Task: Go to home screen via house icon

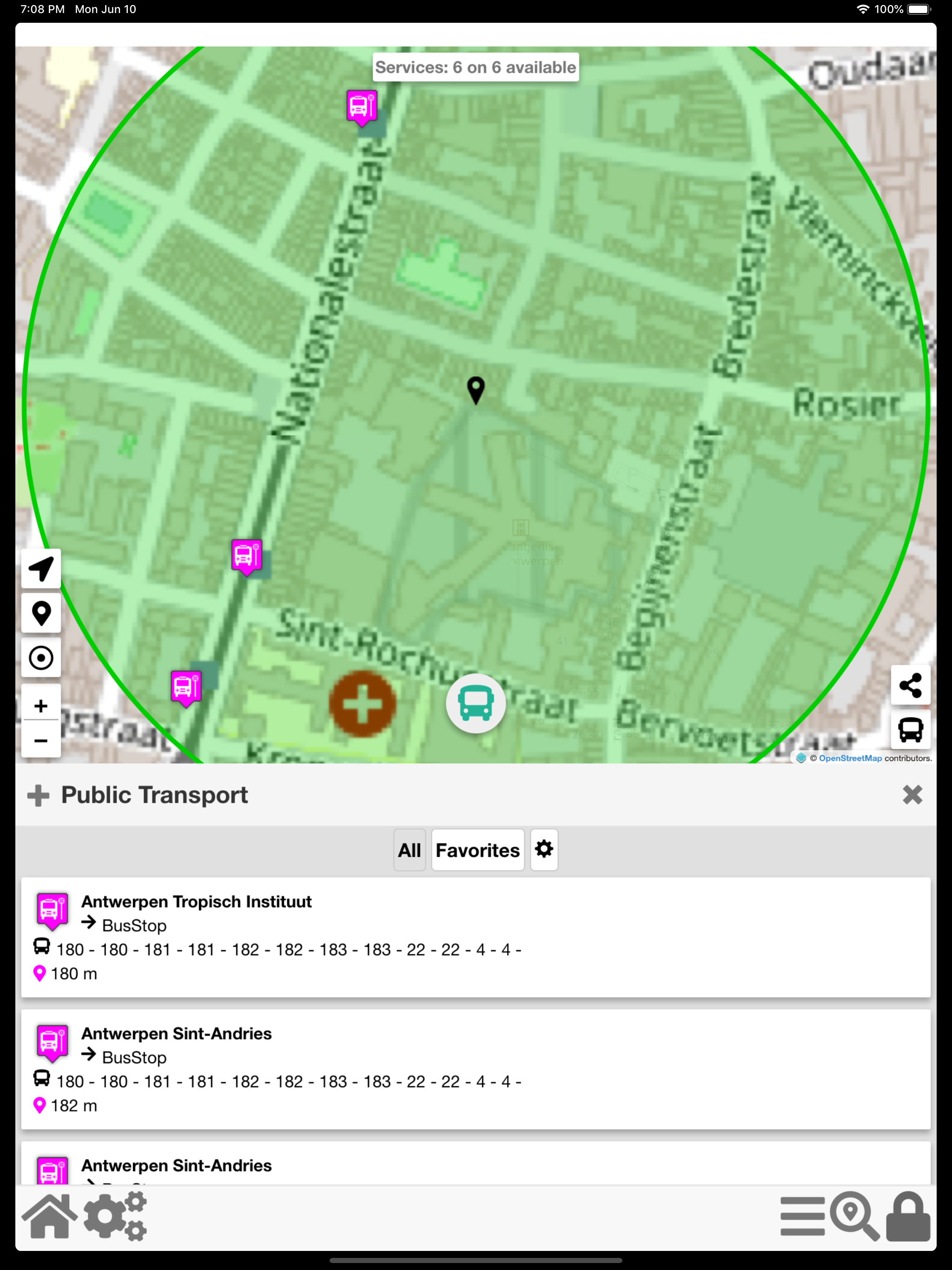Action: (49, 1216)
